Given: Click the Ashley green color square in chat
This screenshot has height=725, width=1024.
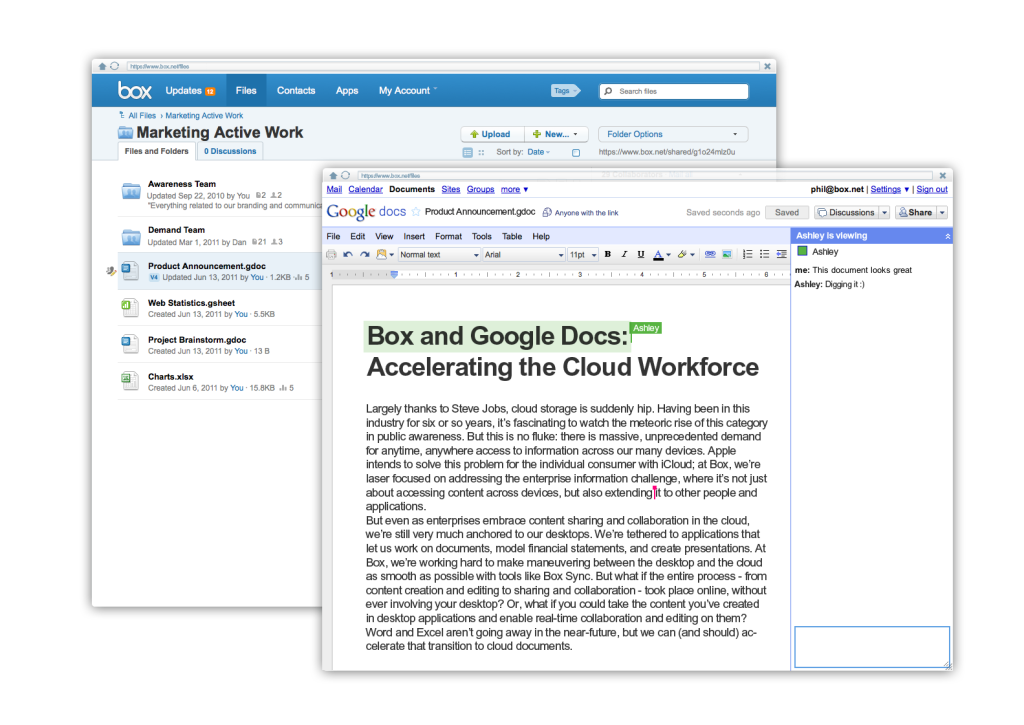Looking at the screenshot, I should pyautogui.click(x=803, y=251).
